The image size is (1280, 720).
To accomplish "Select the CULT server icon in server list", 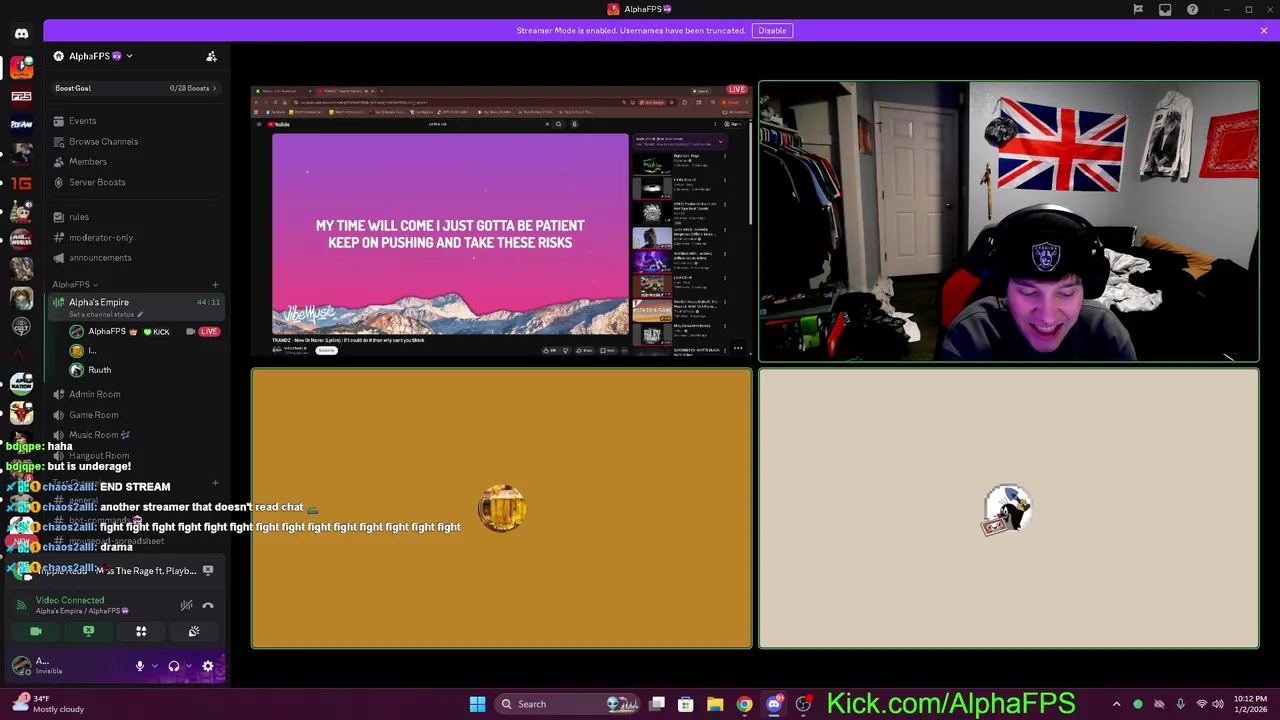I will [21, 327].
